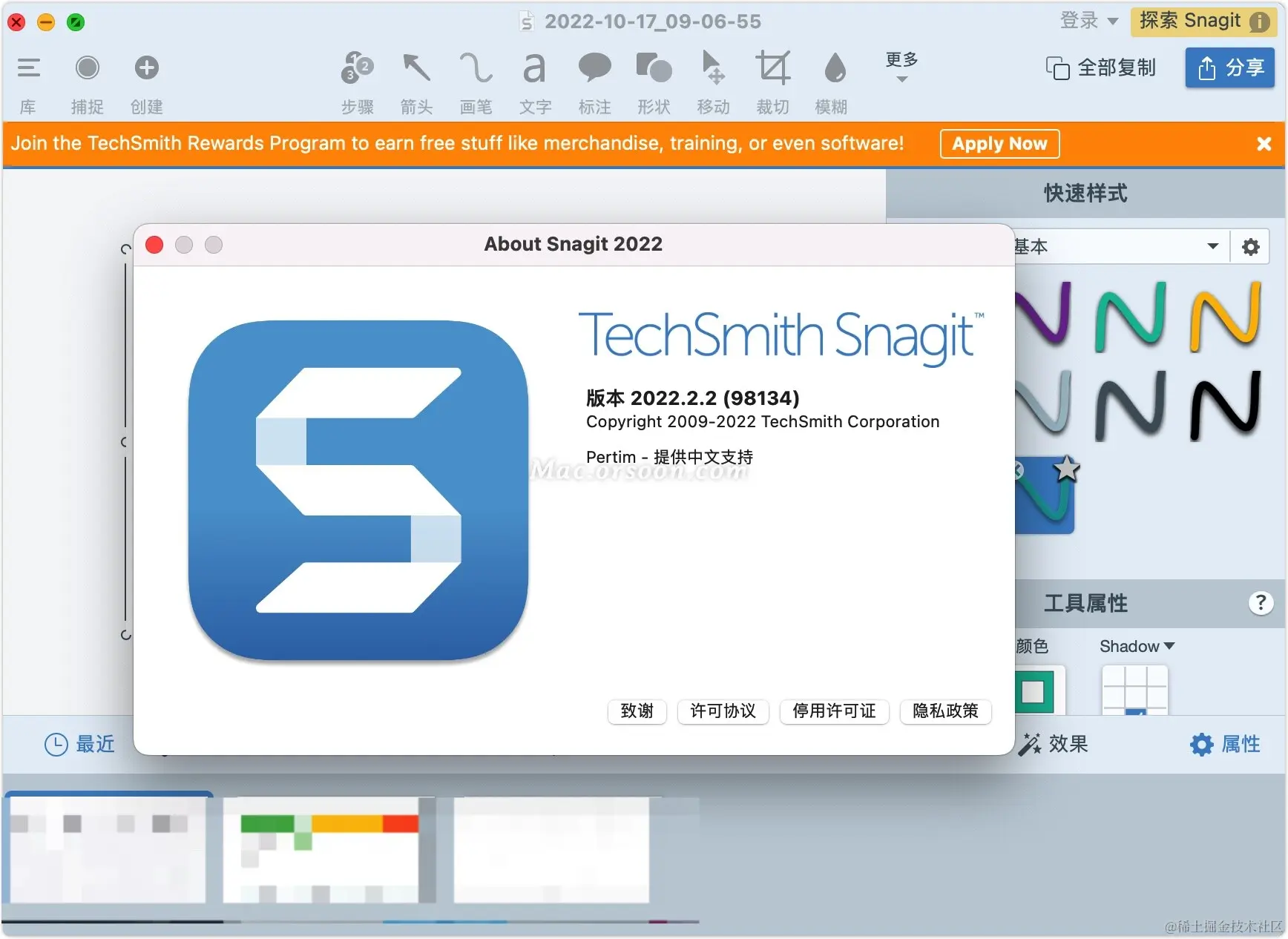The width and height of the screenshot is (1288, 939).
Task: Click 致谢 in the About dialog
Action: tap(637, 711)
